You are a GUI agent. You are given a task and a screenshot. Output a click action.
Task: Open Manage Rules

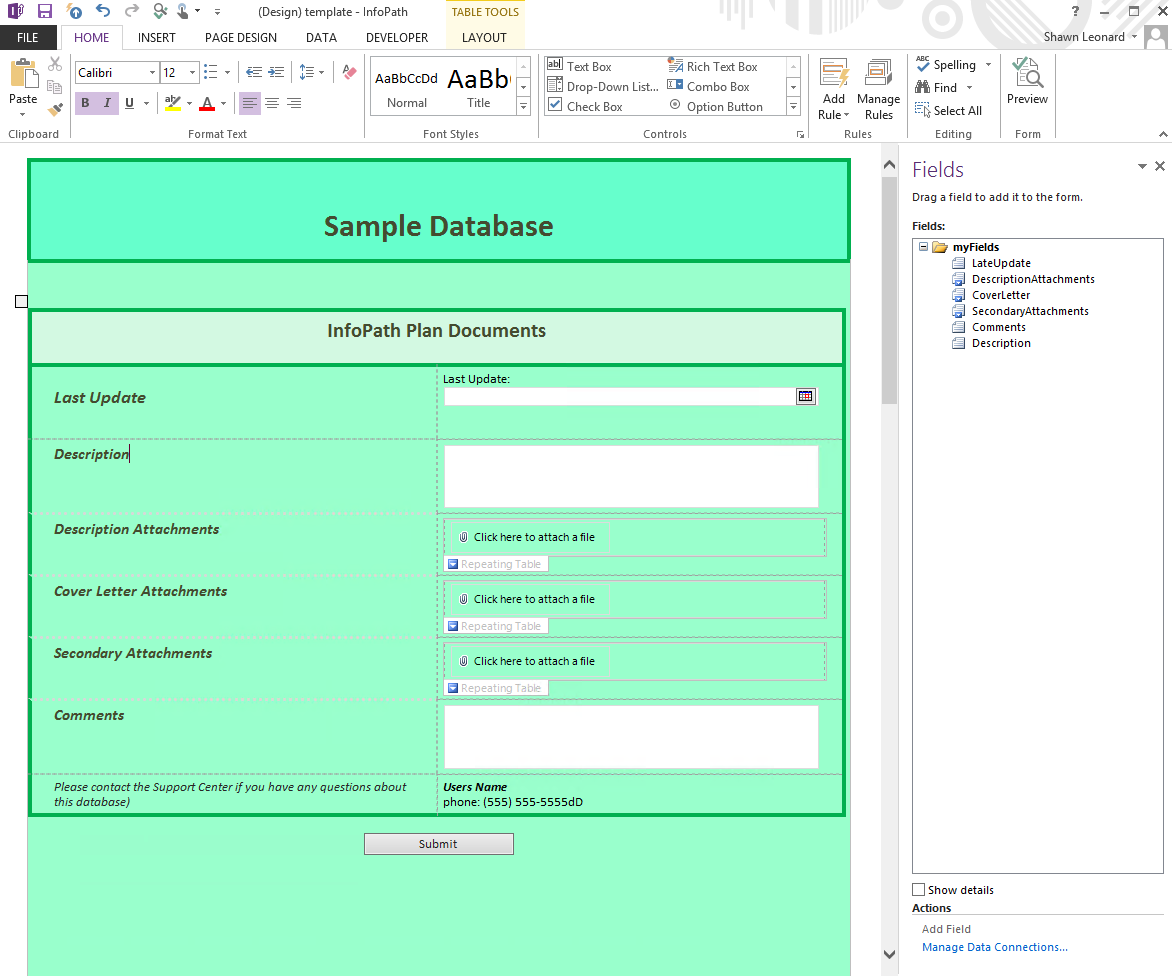pyautogui.click(x=878, y=90)
